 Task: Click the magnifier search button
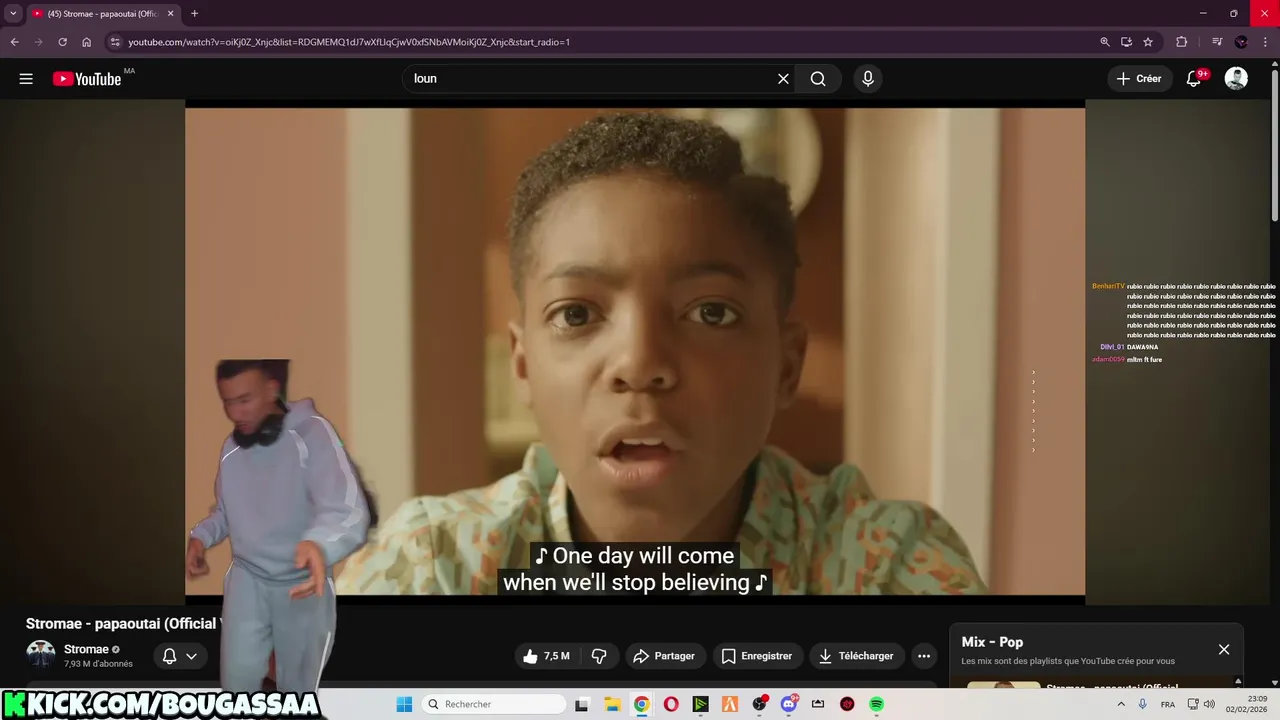coord(818,79)
